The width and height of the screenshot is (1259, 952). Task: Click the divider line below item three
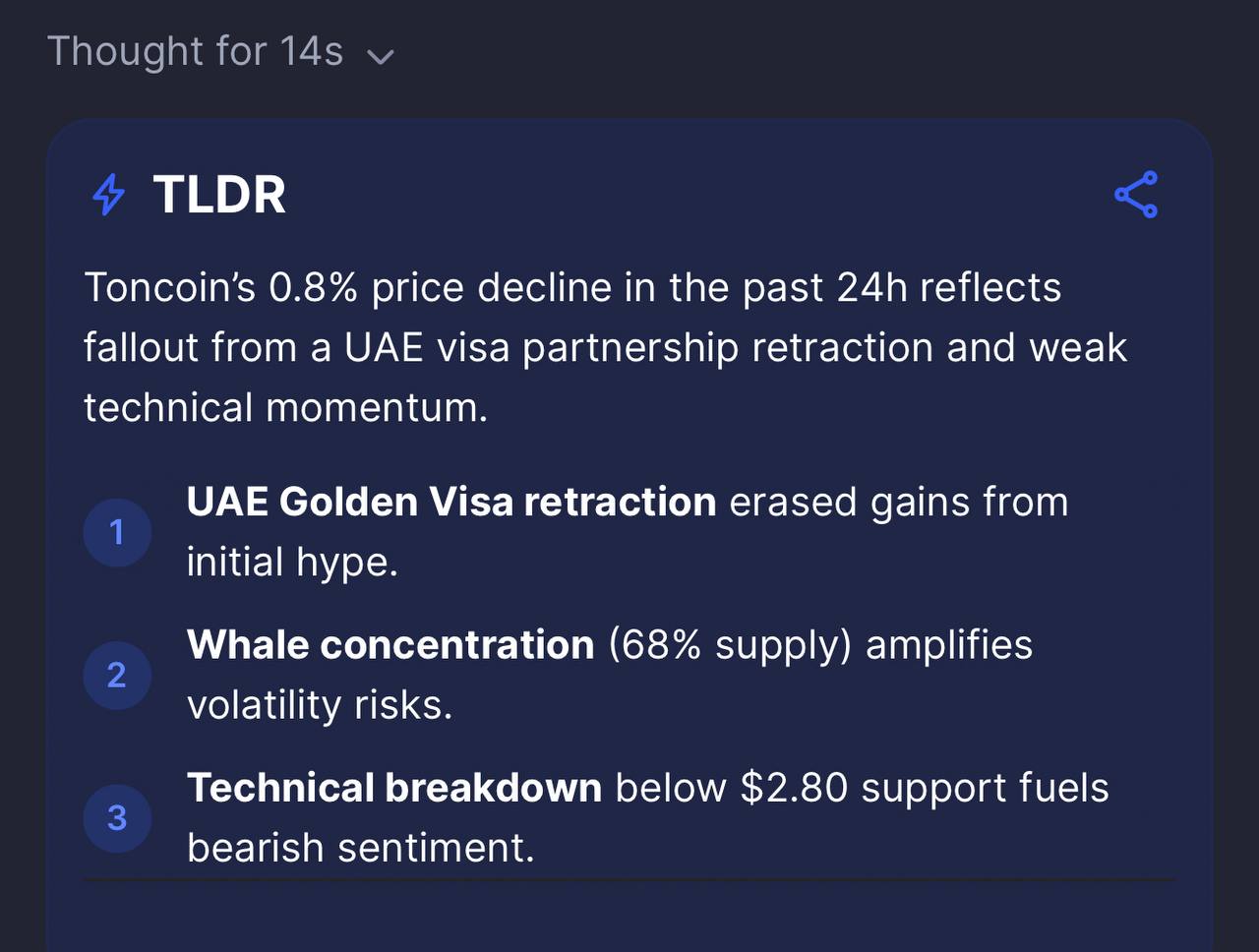coord(629,879)
